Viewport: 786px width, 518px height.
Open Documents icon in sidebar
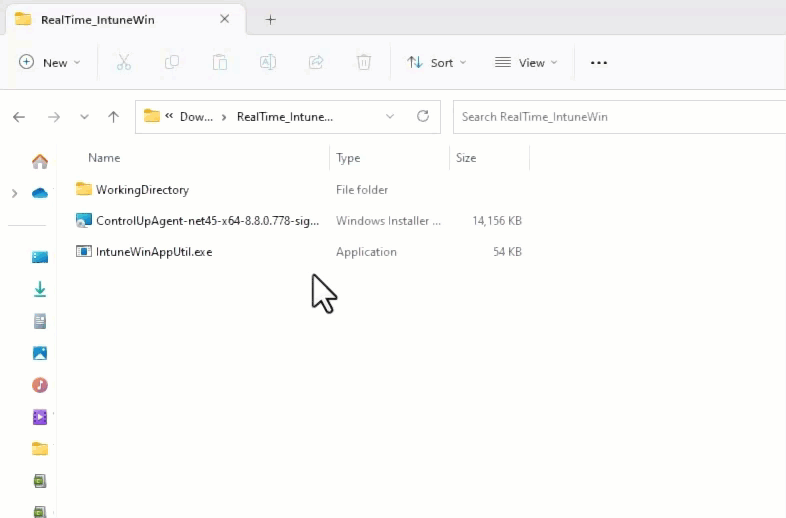click(x=40, y=321)
